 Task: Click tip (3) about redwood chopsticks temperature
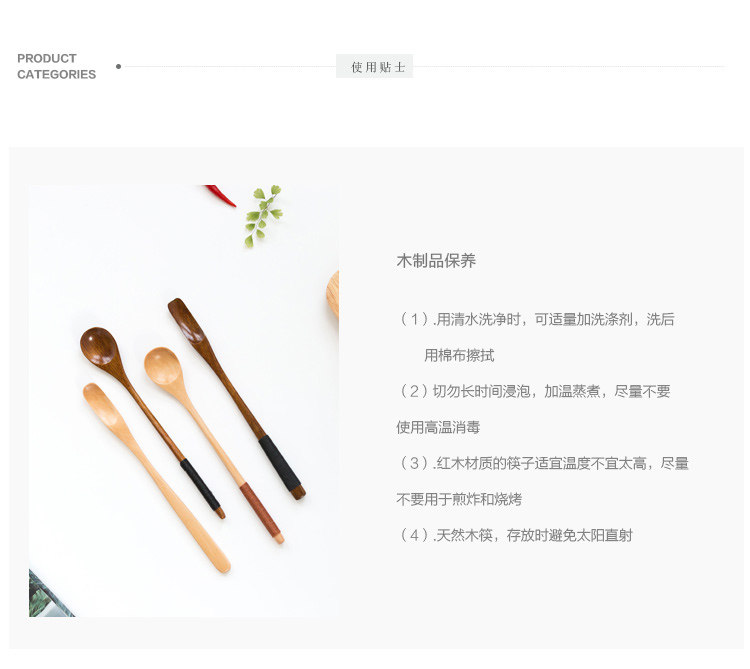543,463
